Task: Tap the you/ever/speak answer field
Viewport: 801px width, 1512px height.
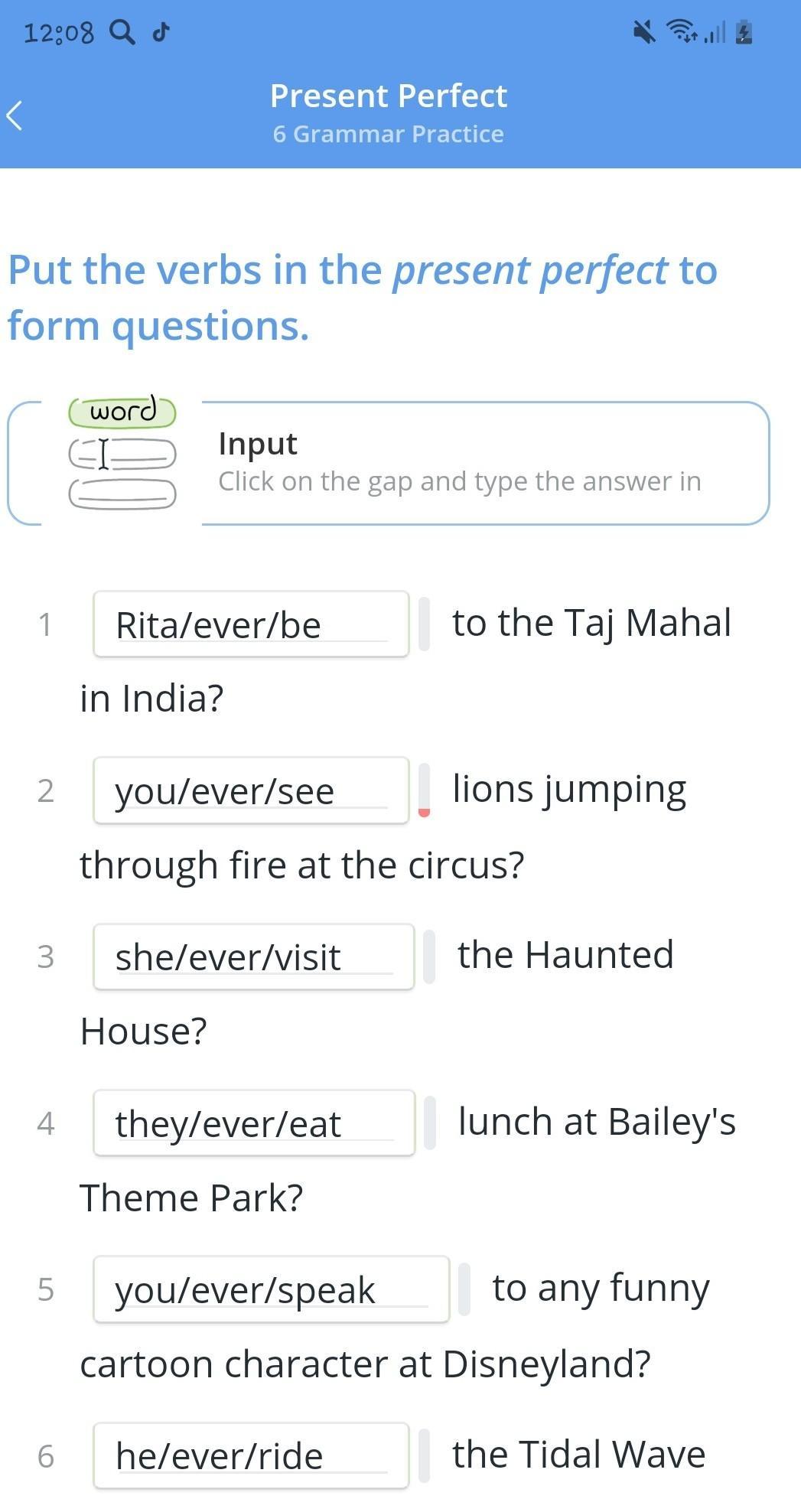Action: tap(271, 1289)
